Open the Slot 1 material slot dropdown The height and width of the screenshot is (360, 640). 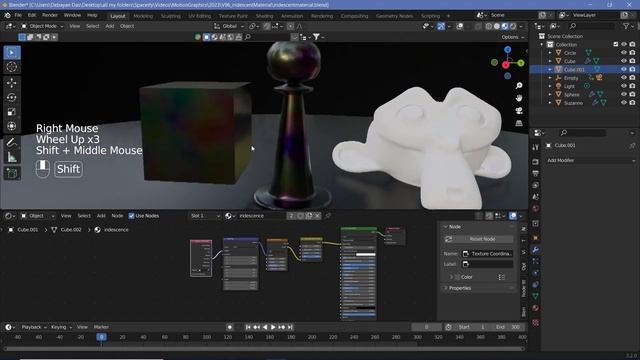coord(205,216)
